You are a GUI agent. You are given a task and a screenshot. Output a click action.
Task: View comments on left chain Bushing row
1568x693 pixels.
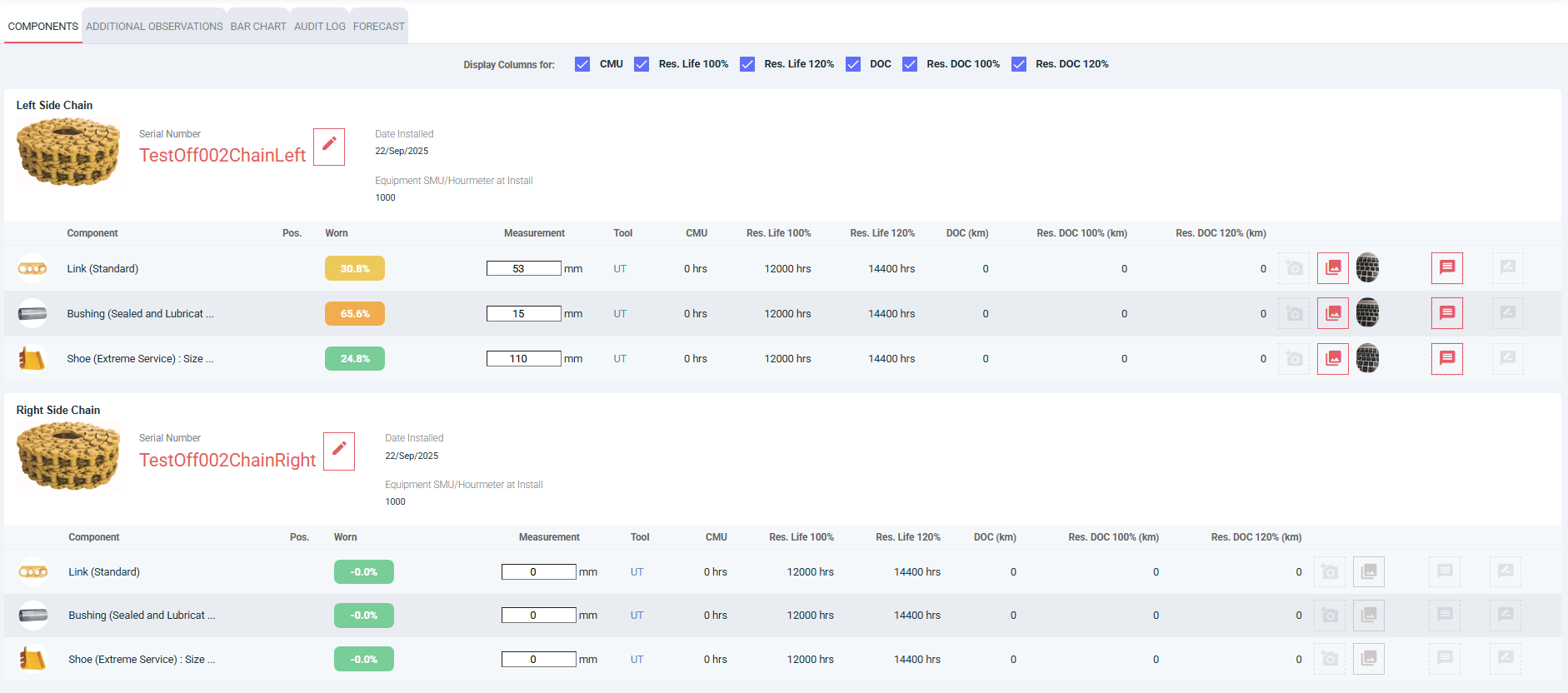point(1447,313)
